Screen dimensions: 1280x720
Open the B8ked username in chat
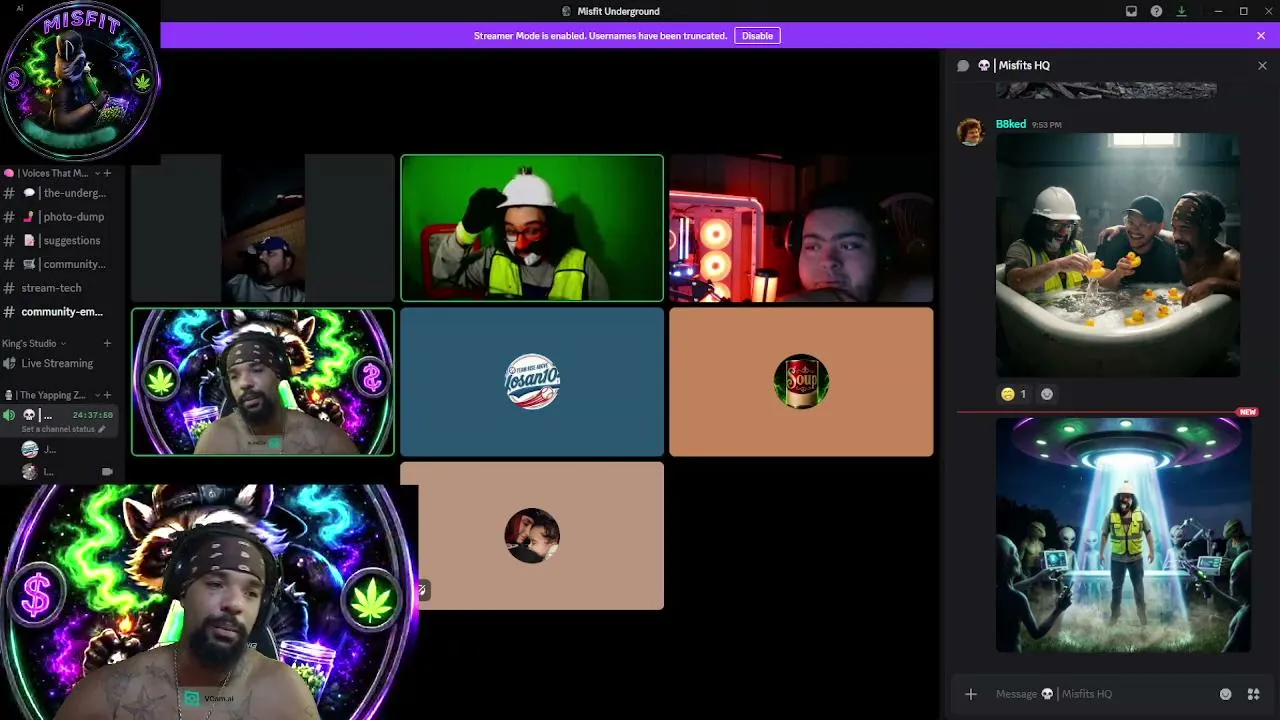[1011, 124]
